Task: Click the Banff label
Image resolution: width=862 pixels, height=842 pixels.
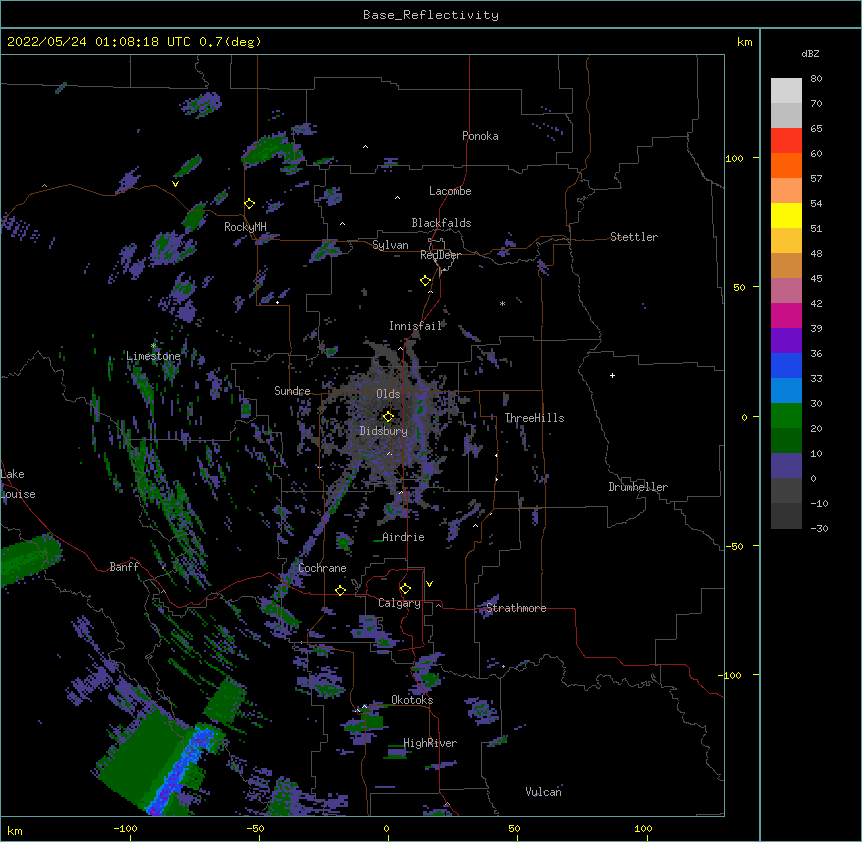Action: 124,567
